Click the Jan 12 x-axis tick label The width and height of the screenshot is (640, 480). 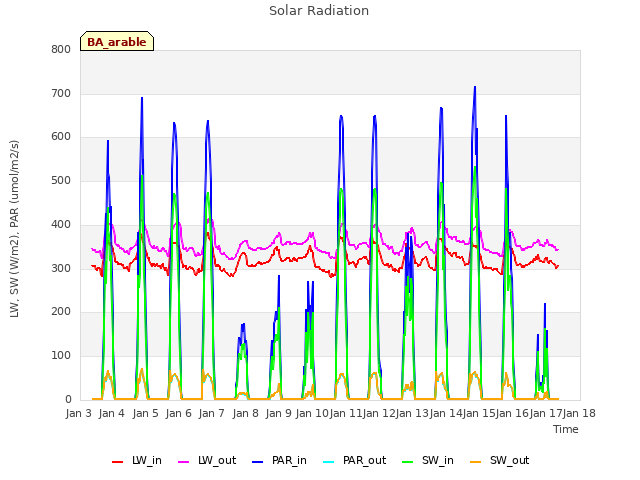click(x=379, y=413)
